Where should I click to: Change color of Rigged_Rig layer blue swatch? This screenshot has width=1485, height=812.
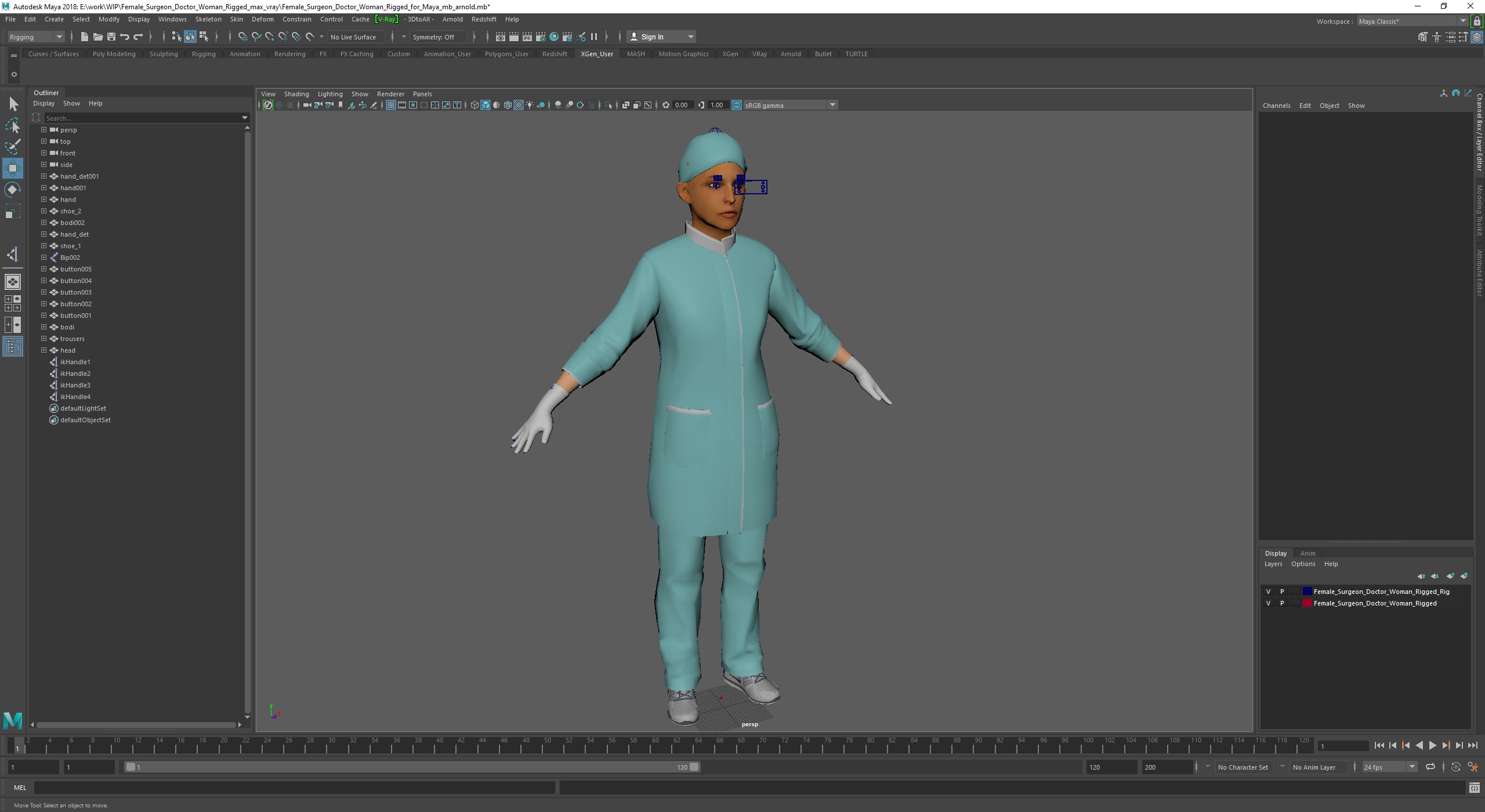click(1307, 592)
